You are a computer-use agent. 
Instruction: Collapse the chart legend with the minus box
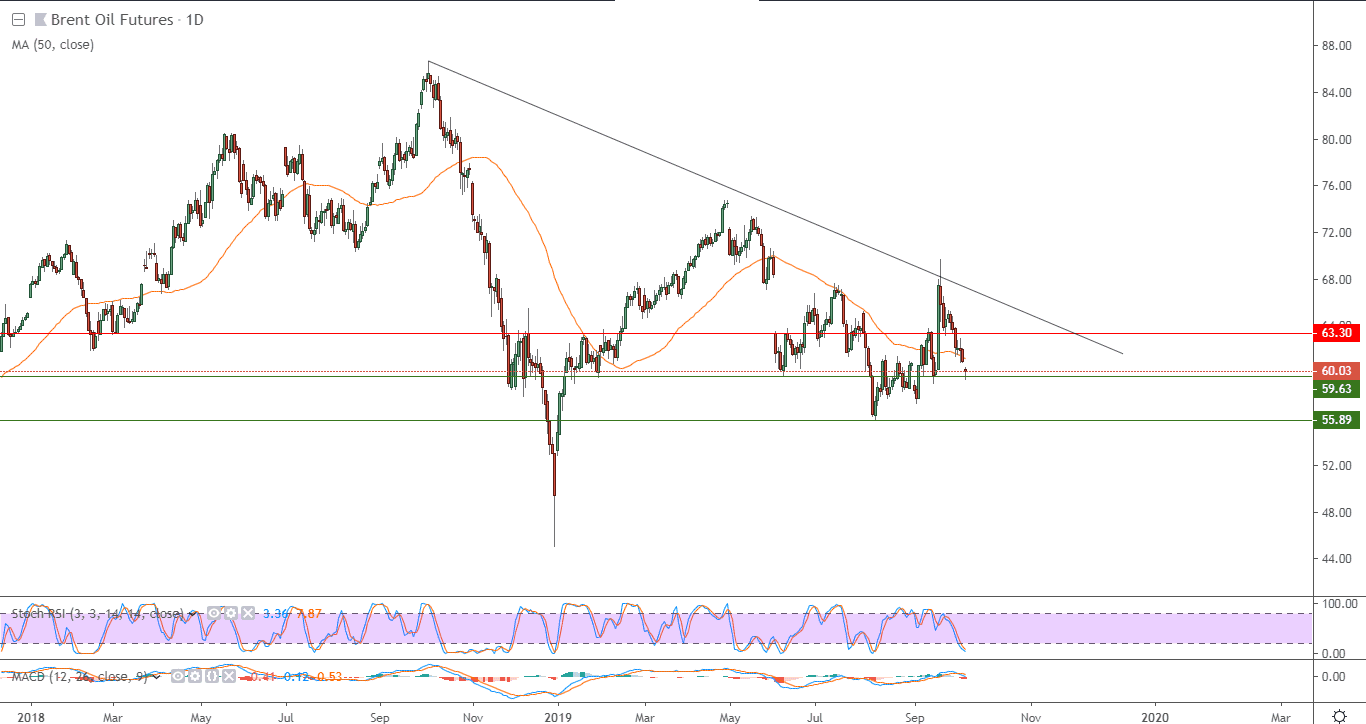click(18, 19)
